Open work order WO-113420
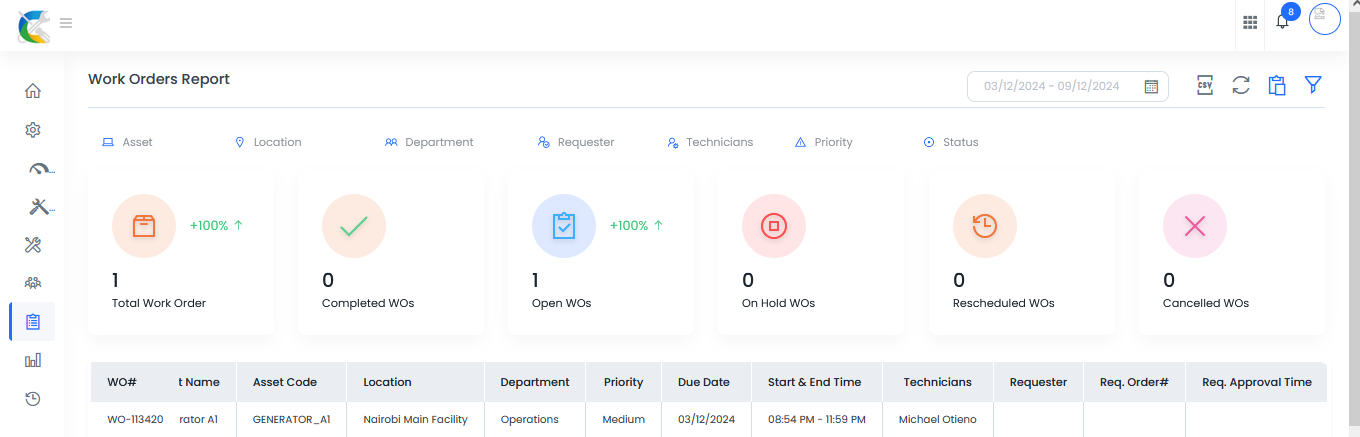The image size is (1360, 437). coord(135,419)
